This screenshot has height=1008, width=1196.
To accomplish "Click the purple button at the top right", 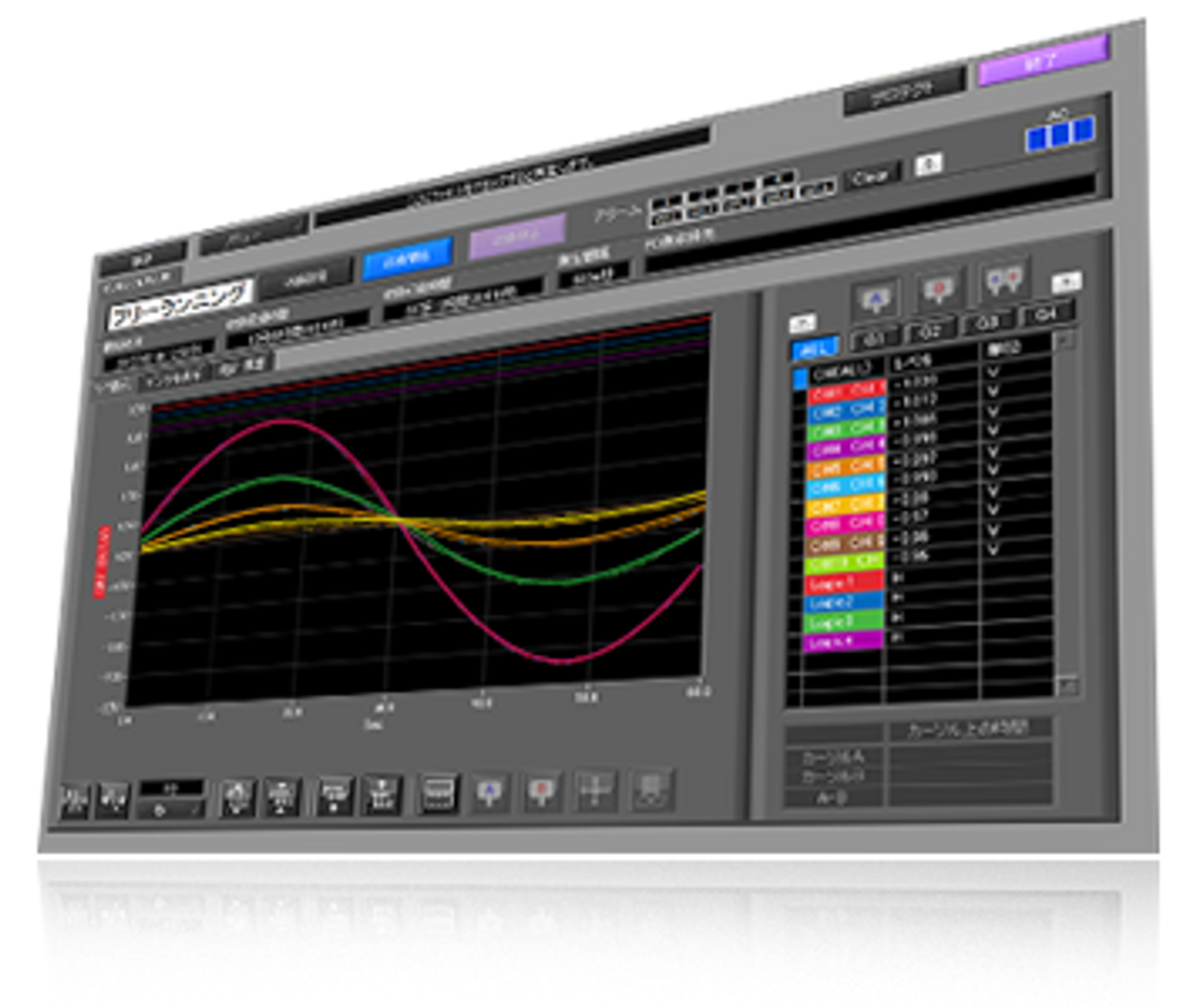I will pyautogui.click(x=1043, y=62).
